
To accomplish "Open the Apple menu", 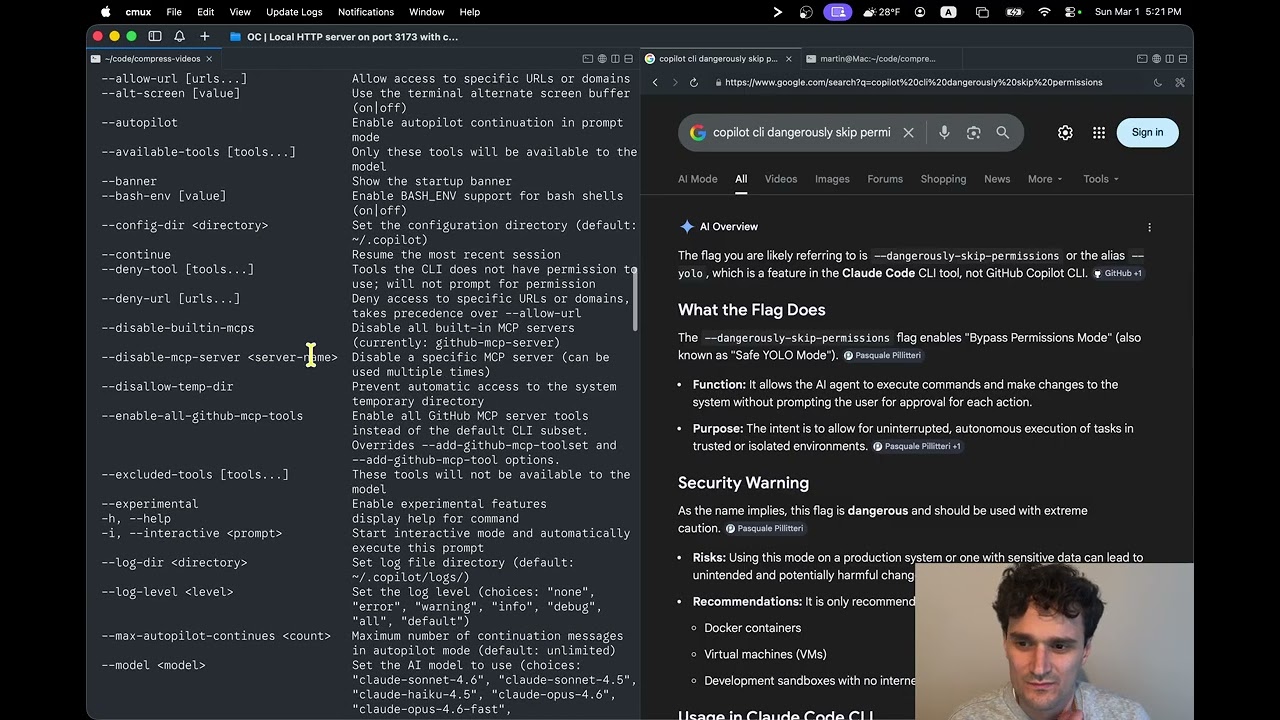I will point(106,12).
